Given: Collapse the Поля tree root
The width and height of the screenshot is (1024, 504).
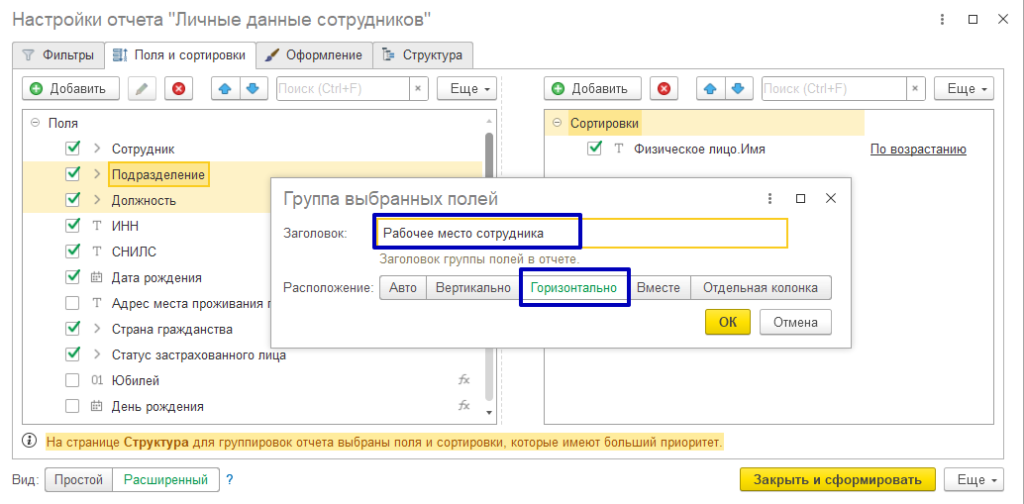Looking at the screenshot, I should [x=35, y=123].
